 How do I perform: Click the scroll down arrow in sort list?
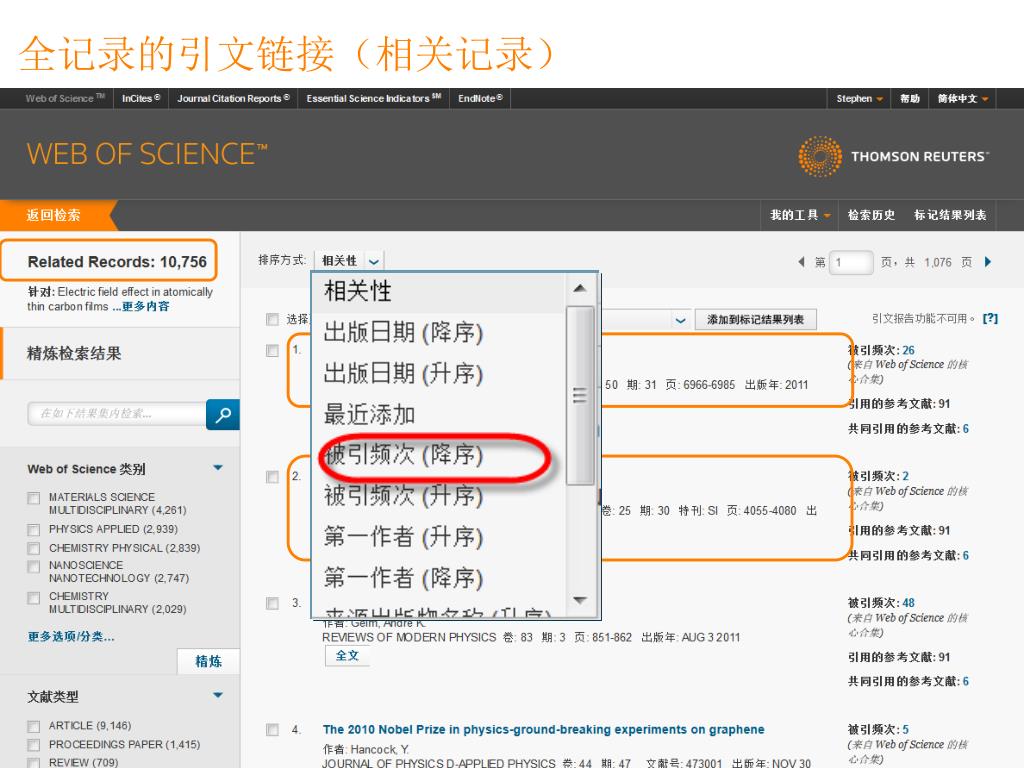(579, 600)
